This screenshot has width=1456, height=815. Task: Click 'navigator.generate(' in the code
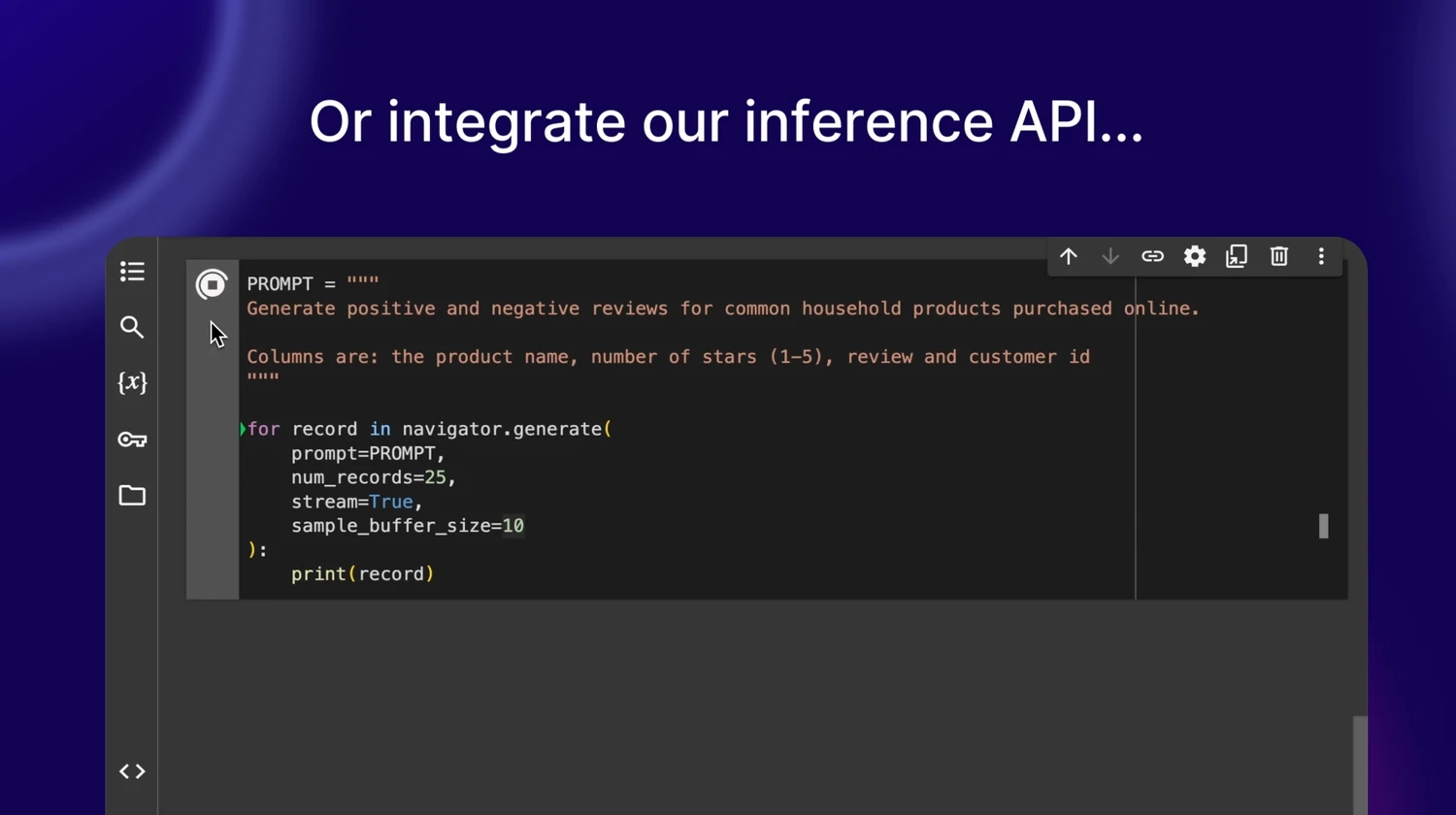[507, 429]
